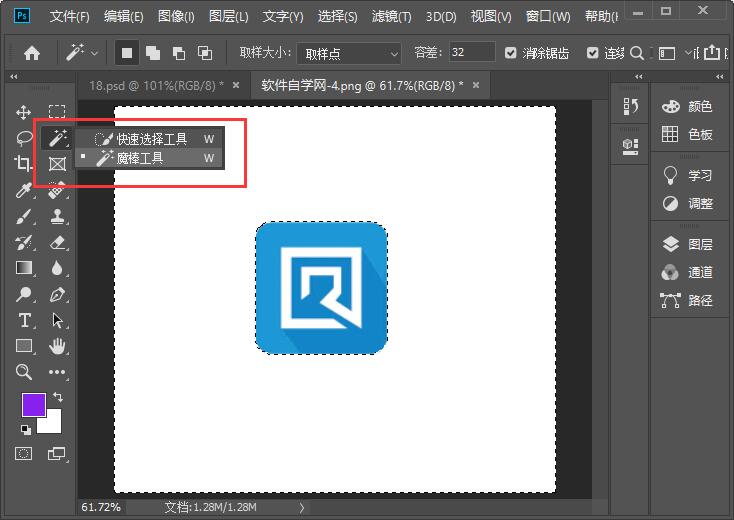This screenshot has height=520, width=734.
Task: Open the 滤镜(T) menu
Action: (x=391, y=17)
